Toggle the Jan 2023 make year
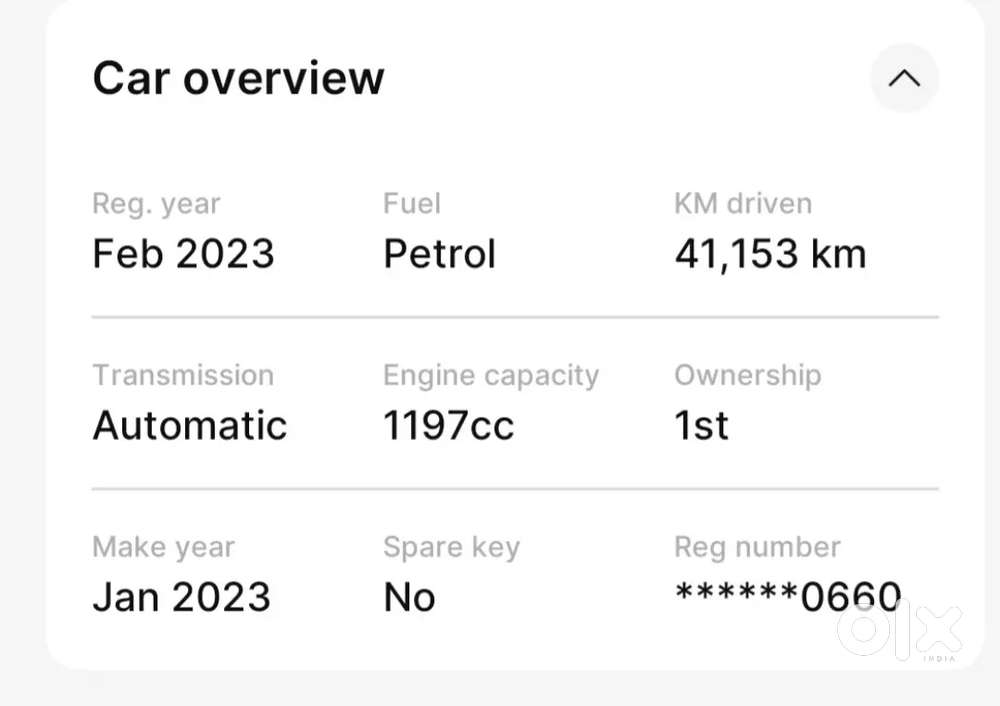1000x706 pixels. pyautogui.click(x=182, y=596)
